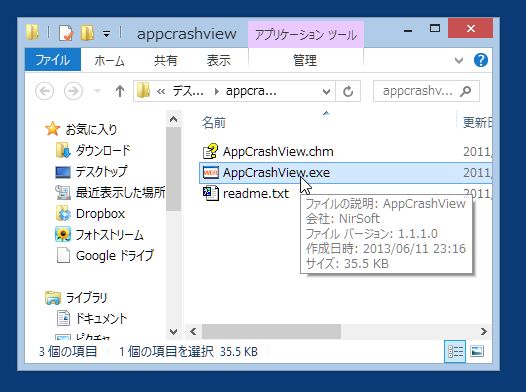Screen dimensions: 526x392
Task: Click the フォトストリーム sunflower icon
Action: pyautogui.click(x=63, y=234)
